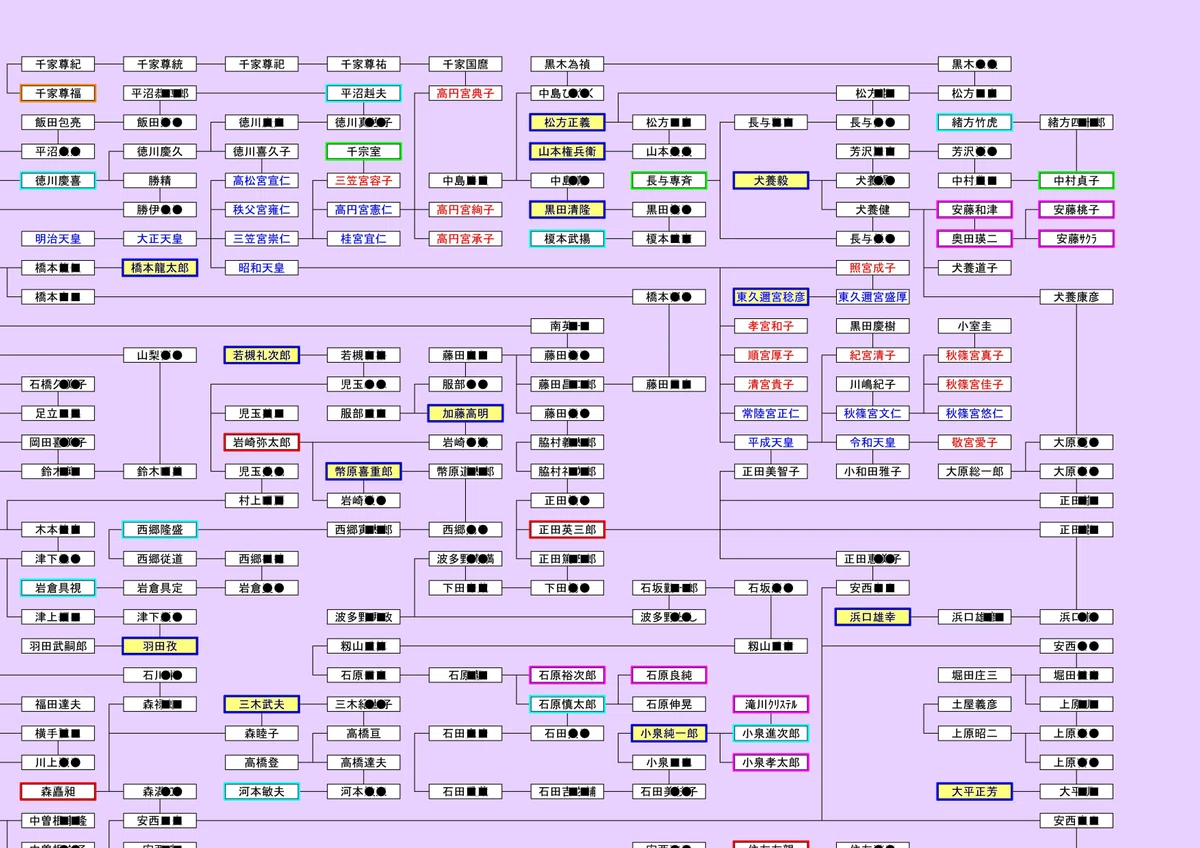Click the 犬養道子 box
This screenshot has width=1200, height=848.
click(x=976, y=268)
